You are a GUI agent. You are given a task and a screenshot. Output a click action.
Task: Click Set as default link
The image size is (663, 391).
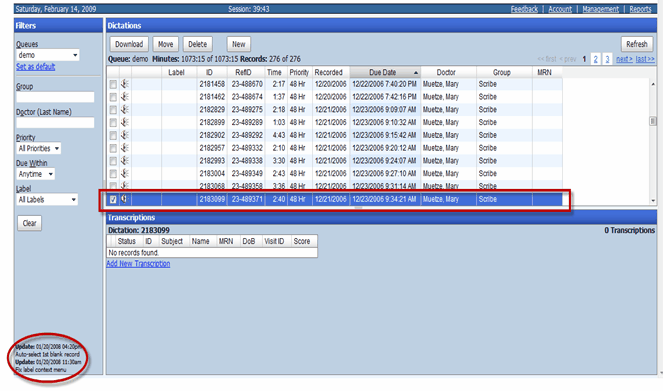tap(36, 67)
